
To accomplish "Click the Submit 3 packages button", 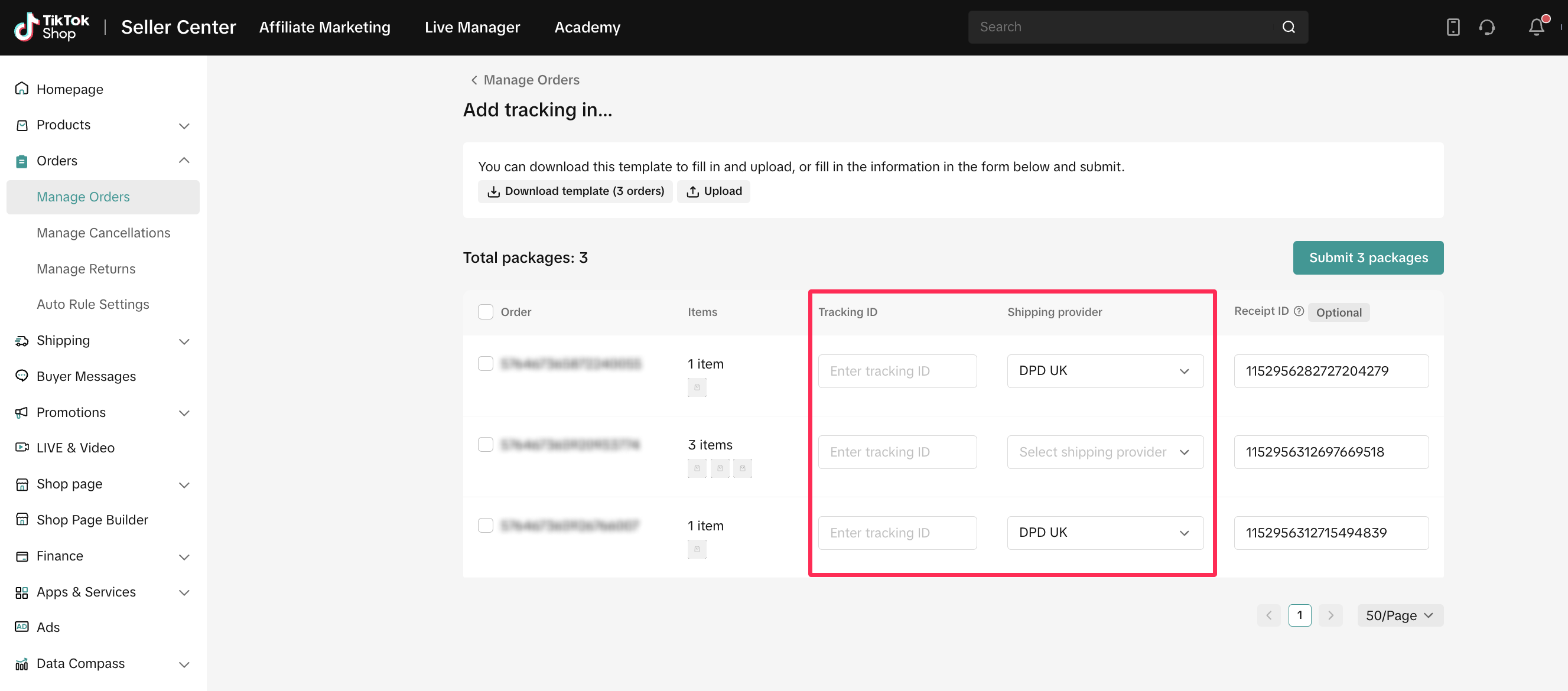I will coord(1367,258).
